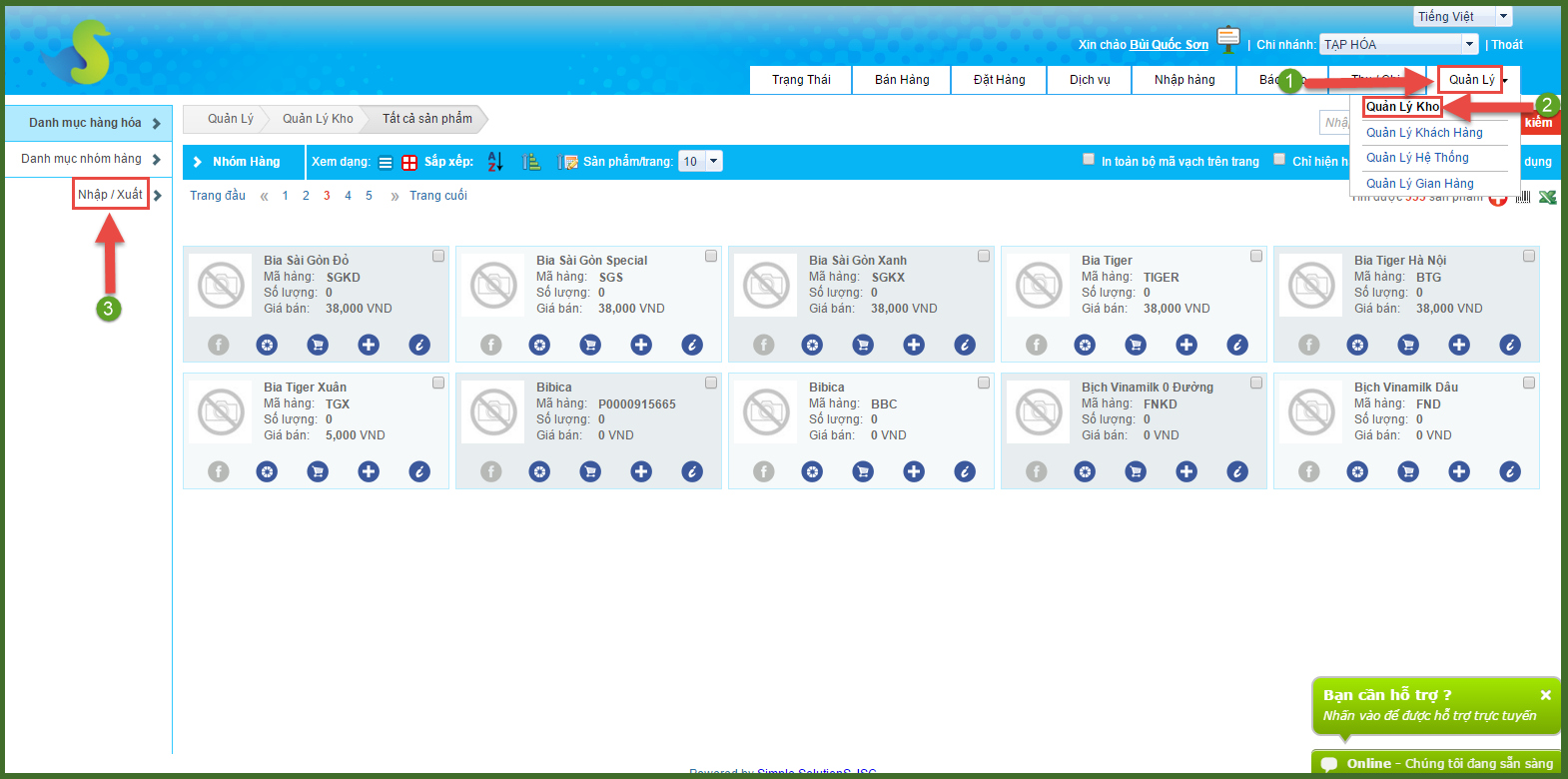
Task: Click wheel icon on Bịch Vinamilk Dâu
Action: pyautogui.click(x=1357, y=471)
